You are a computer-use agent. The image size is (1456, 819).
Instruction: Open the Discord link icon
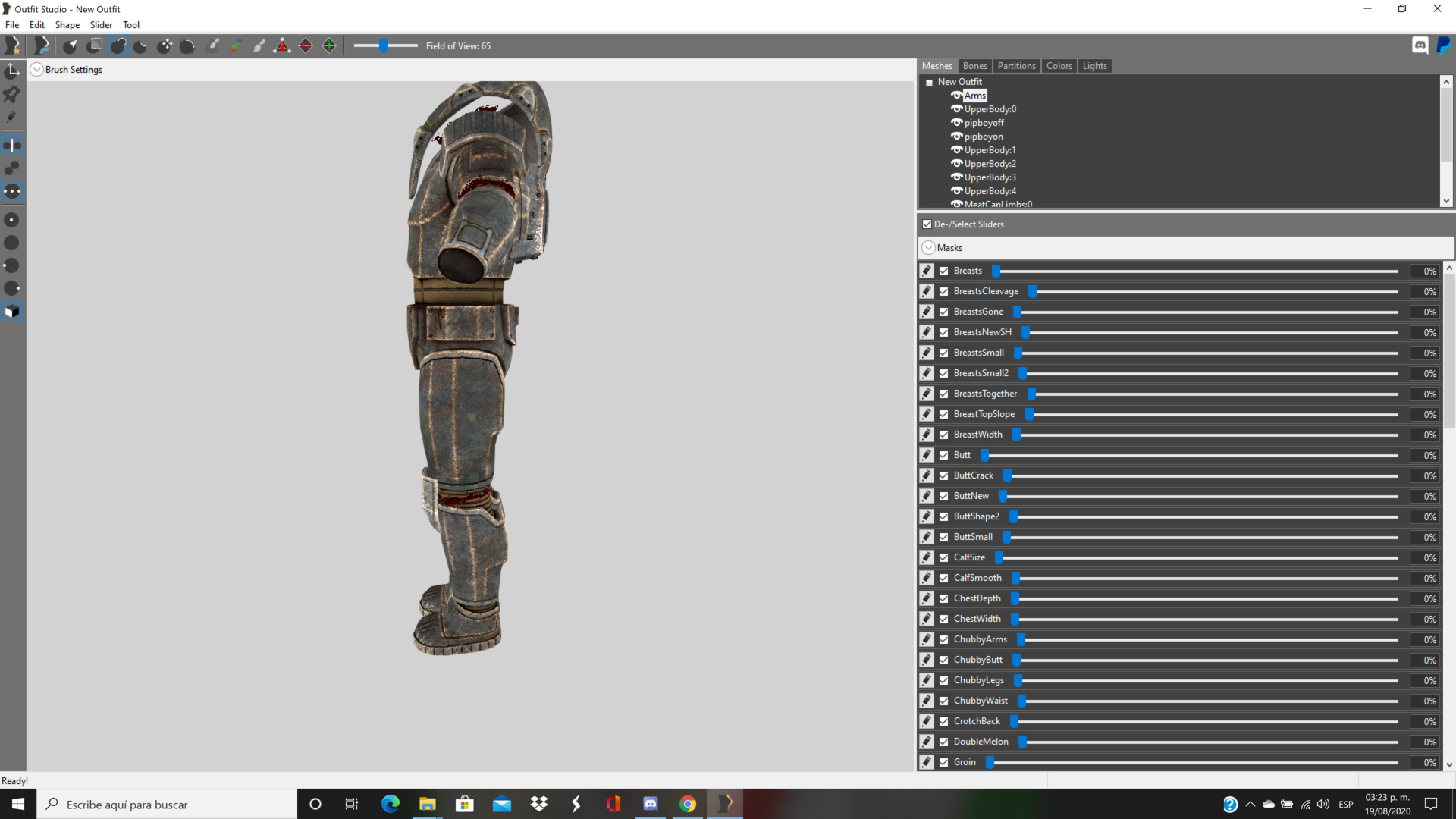pos(1420,45)
